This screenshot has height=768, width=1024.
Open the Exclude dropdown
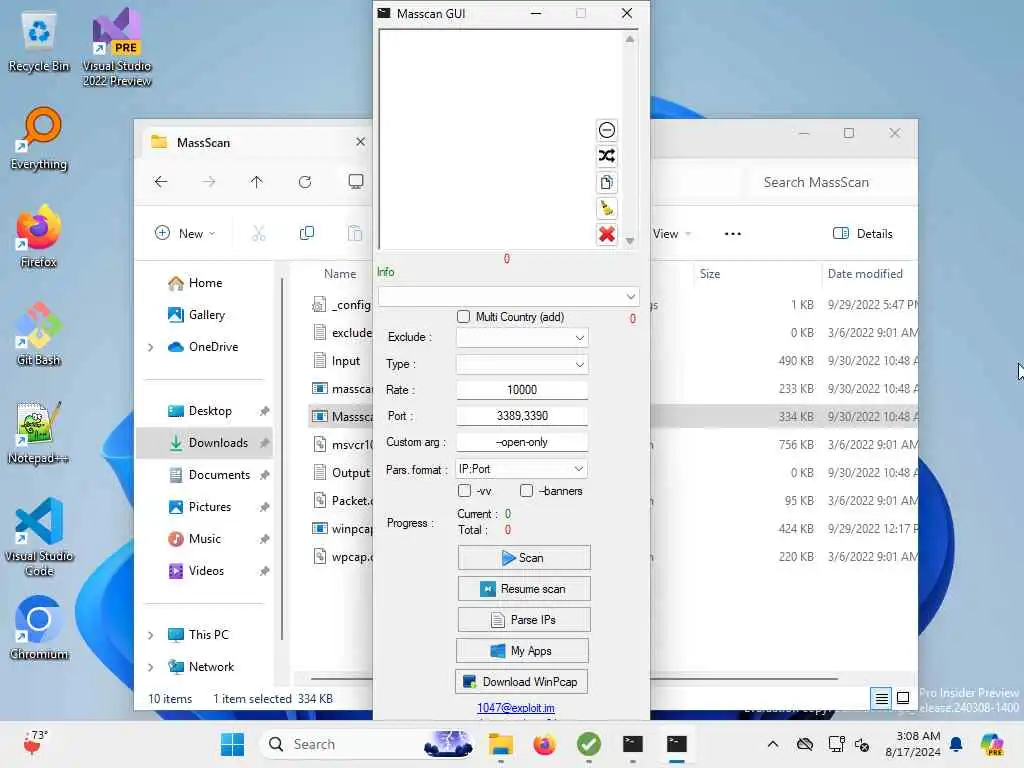click(x=522, y=337)
